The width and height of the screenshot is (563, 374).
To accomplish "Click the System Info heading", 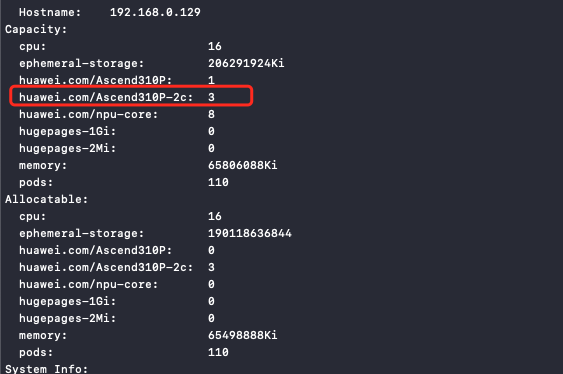I will point(46,369).
